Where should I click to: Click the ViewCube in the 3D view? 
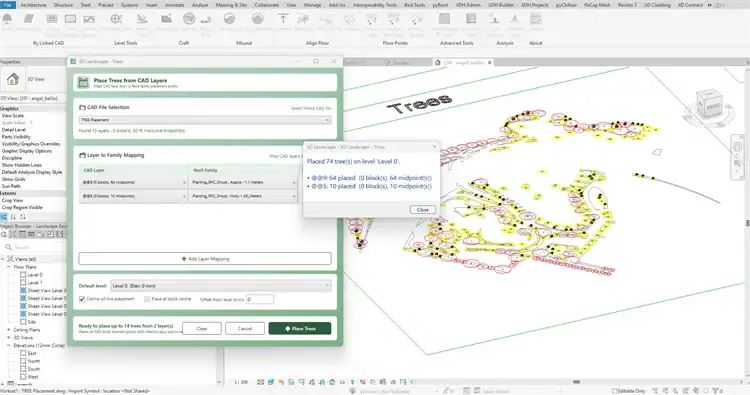(x=710, y=104)
